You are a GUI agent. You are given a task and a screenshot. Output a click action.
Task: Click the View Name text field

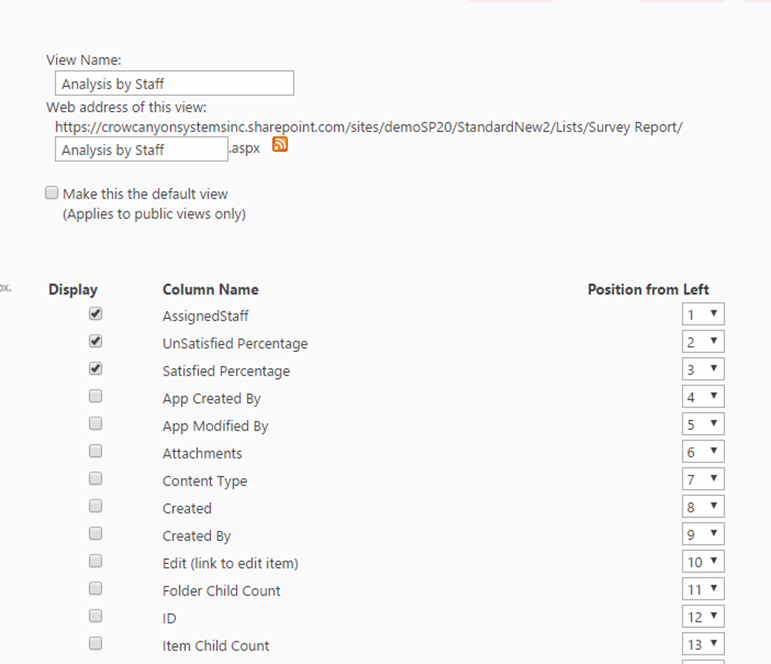[x=174, y=84]
